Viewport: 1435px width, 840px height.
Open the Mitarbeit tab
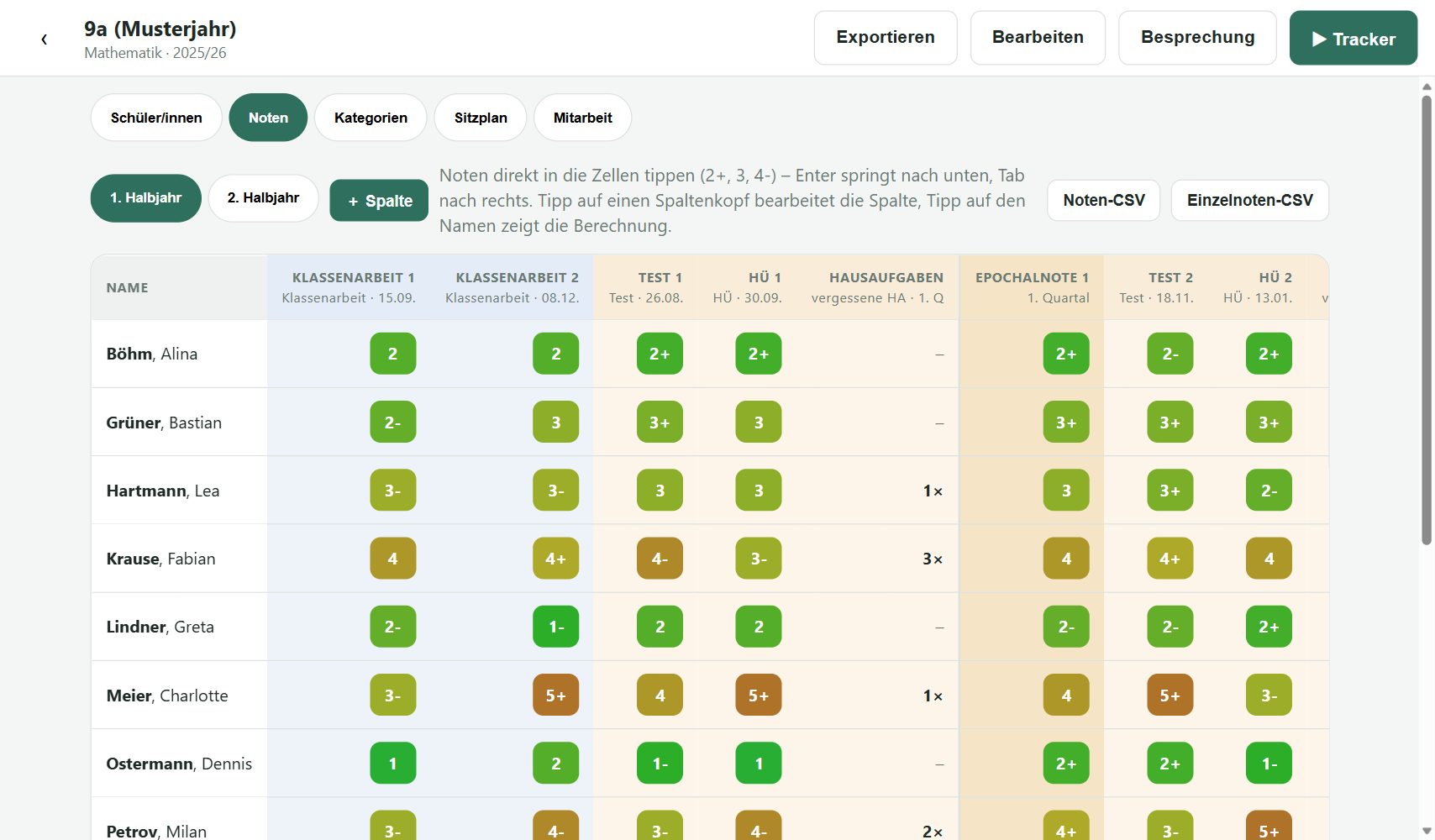[582, 118]
